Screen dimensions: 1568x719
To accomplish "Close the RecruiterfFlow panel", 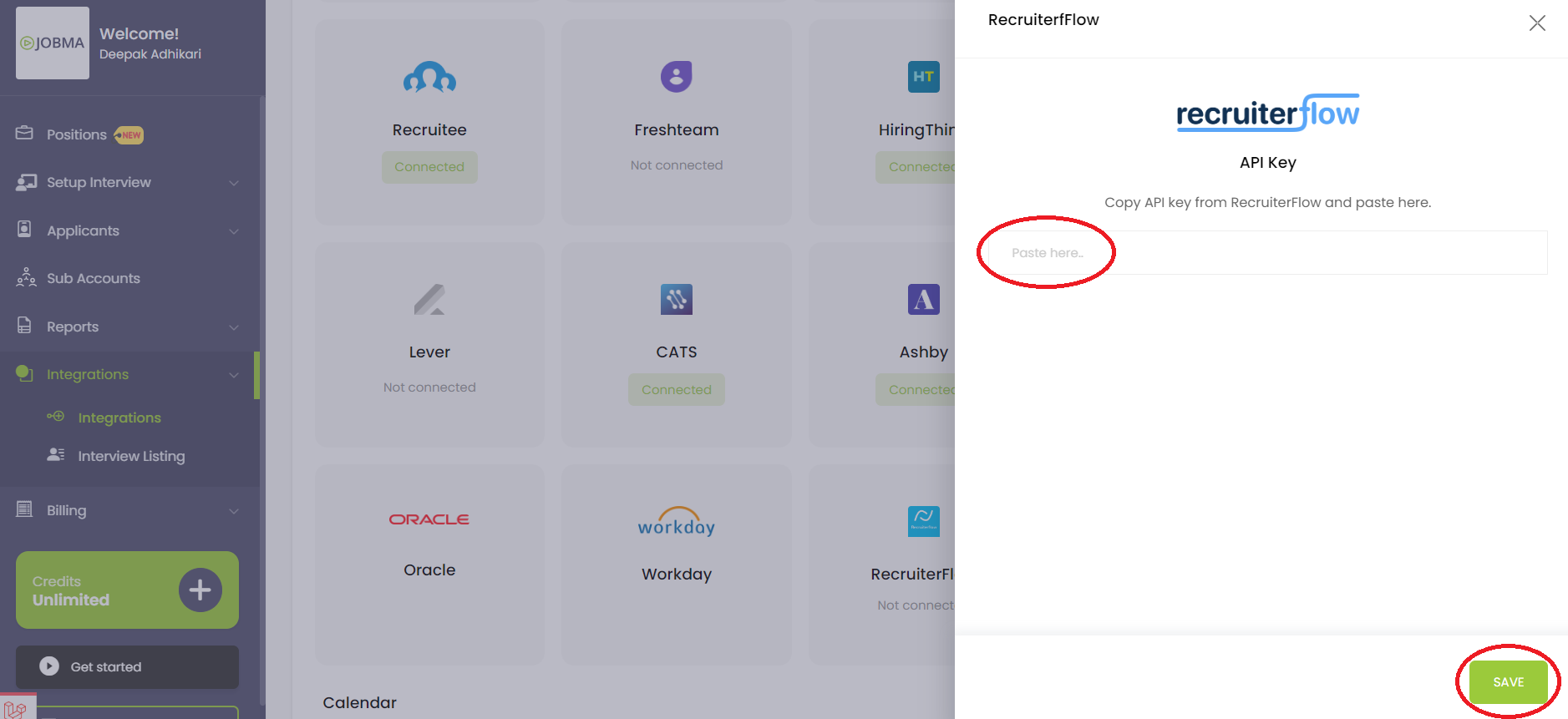I will click(1537, 23).
